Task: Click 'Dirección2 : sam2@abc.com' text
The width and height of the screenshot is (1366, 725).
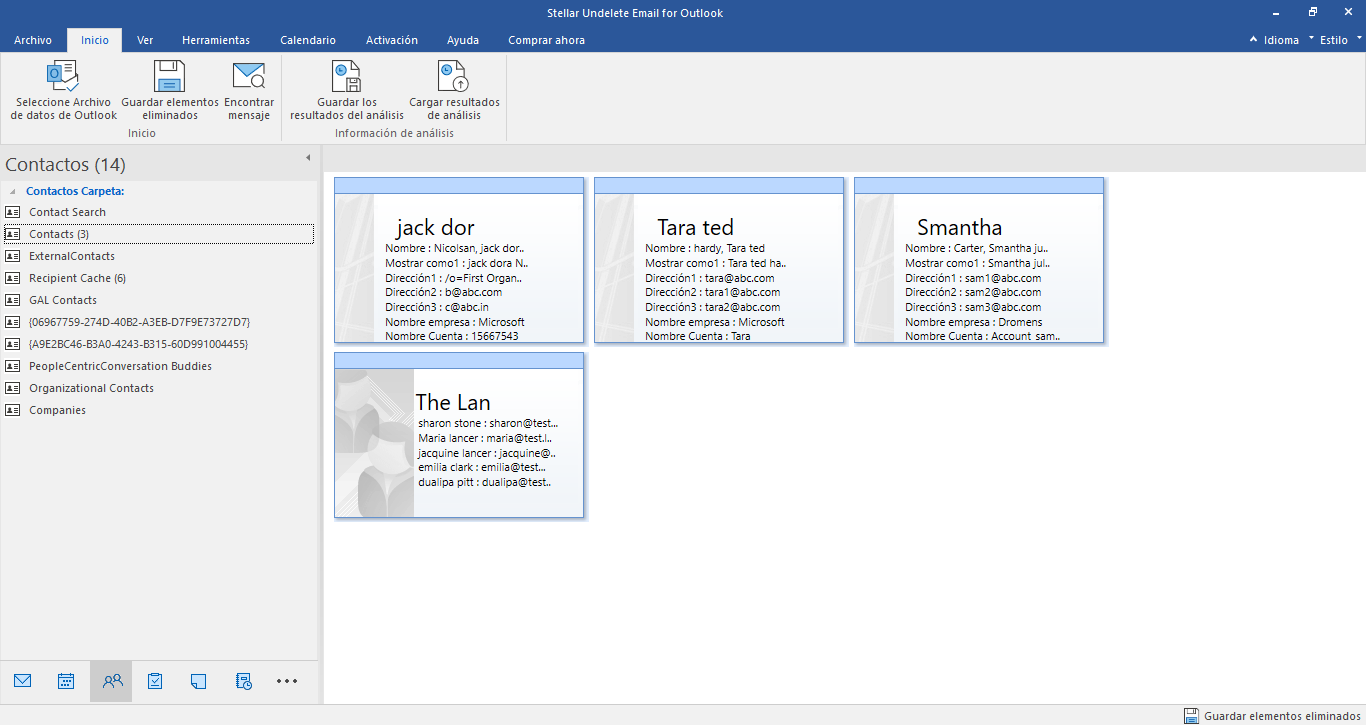Action: pyautogui.click(x=973, y=292)
